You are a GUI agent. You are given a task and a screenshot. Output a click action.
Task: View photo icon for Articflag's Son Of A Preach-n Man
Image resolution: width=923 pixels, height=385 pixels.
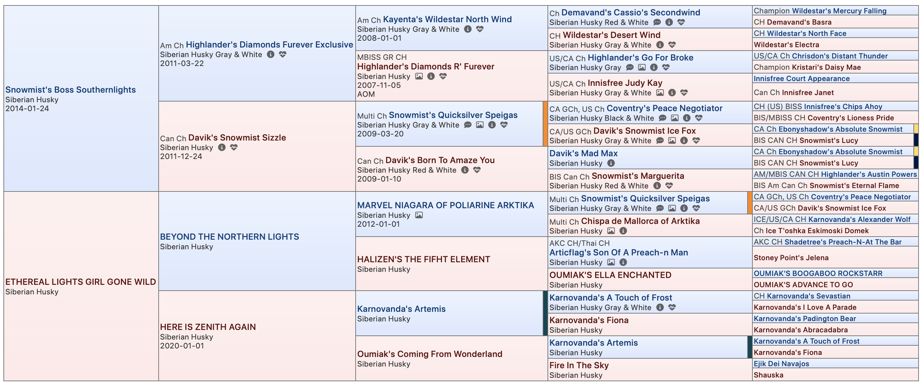pyautogui.click(x=611, y=262)
